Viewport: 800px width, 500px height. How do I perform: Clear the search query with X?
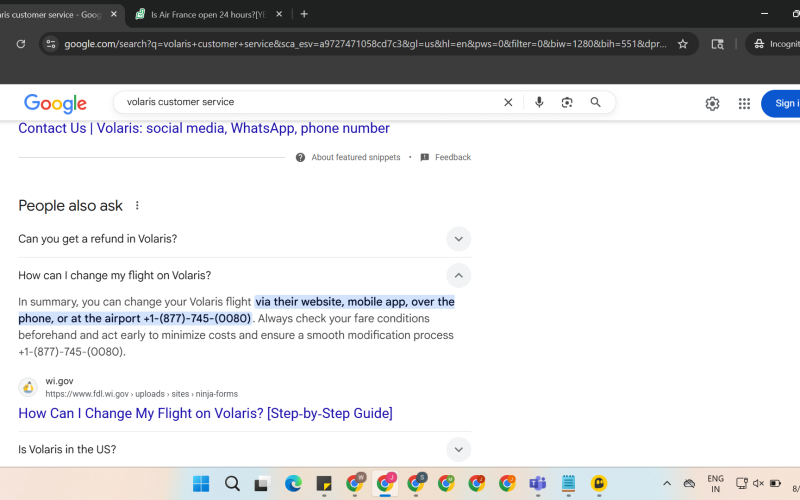point(508,103)
